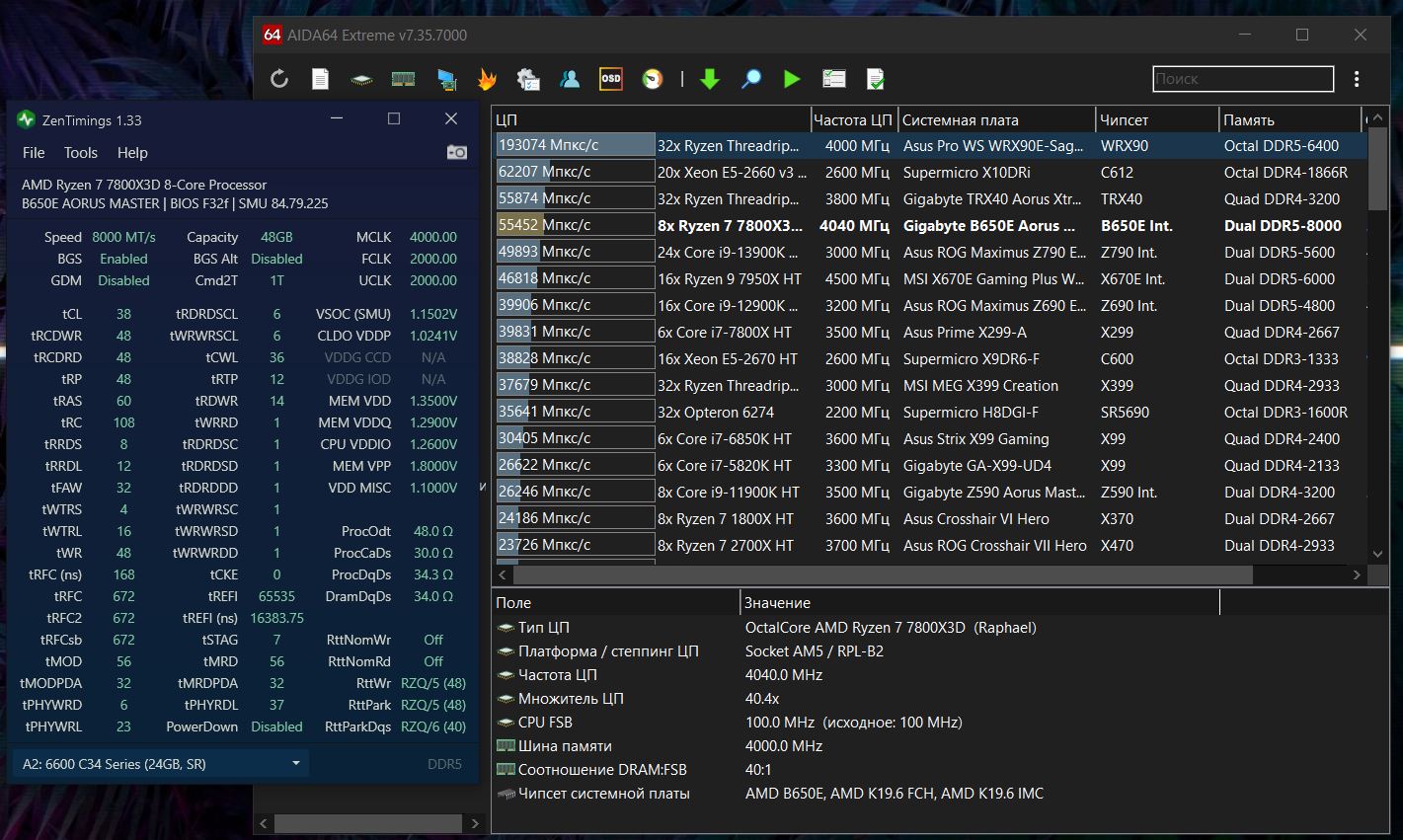Image resolution: width=1403 pixels, height=840 pixels.
Task: Click the benchmark list scroll-down arrow
Action: pyautogui.click(x=1377, y=555)
